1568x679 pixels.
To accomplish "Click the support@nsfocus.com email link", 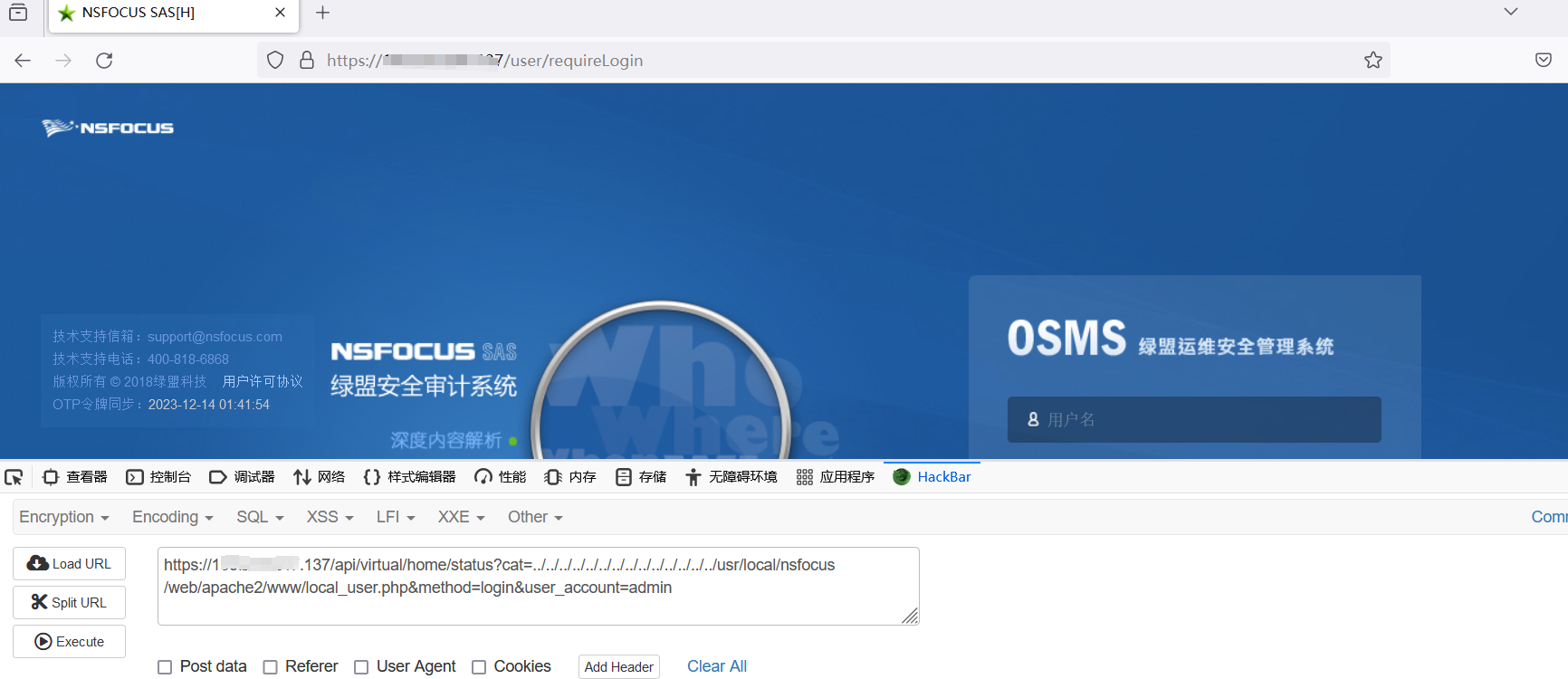I will point(215,337).
